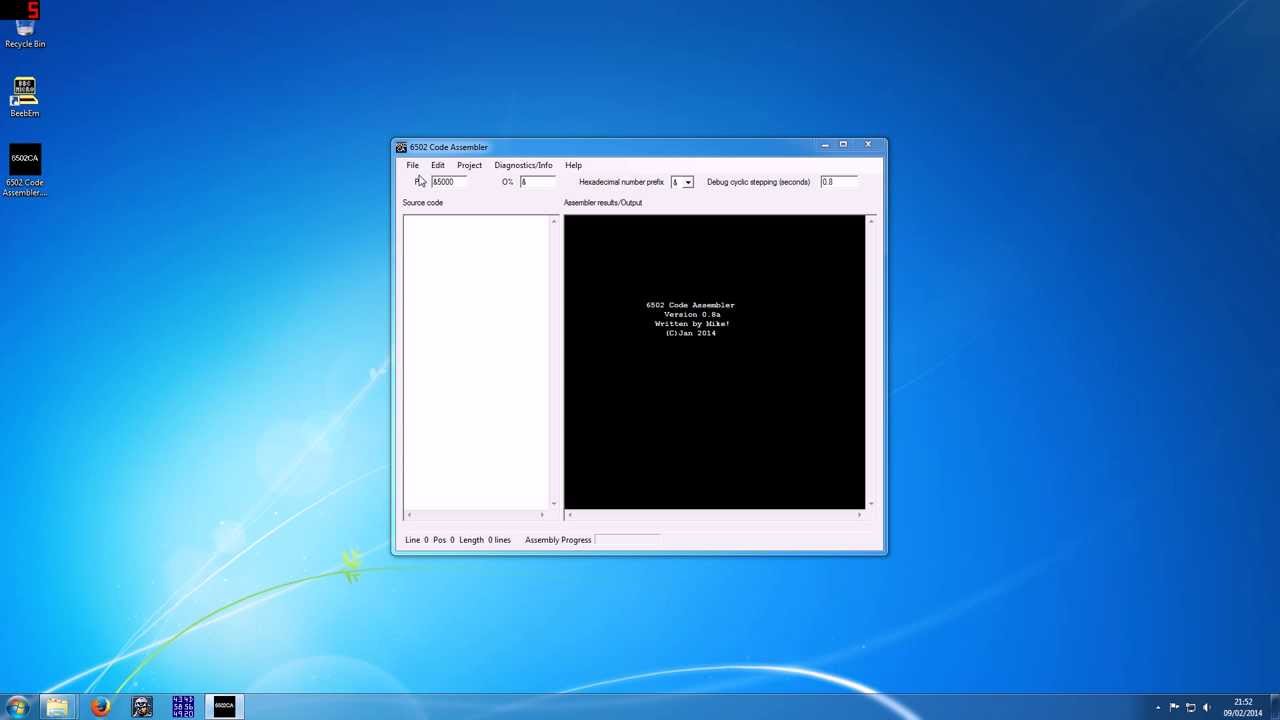Open the Action Center flag icon
Image resolution: width=1280 pixels, height=720 pixels.
point(1174,707)
